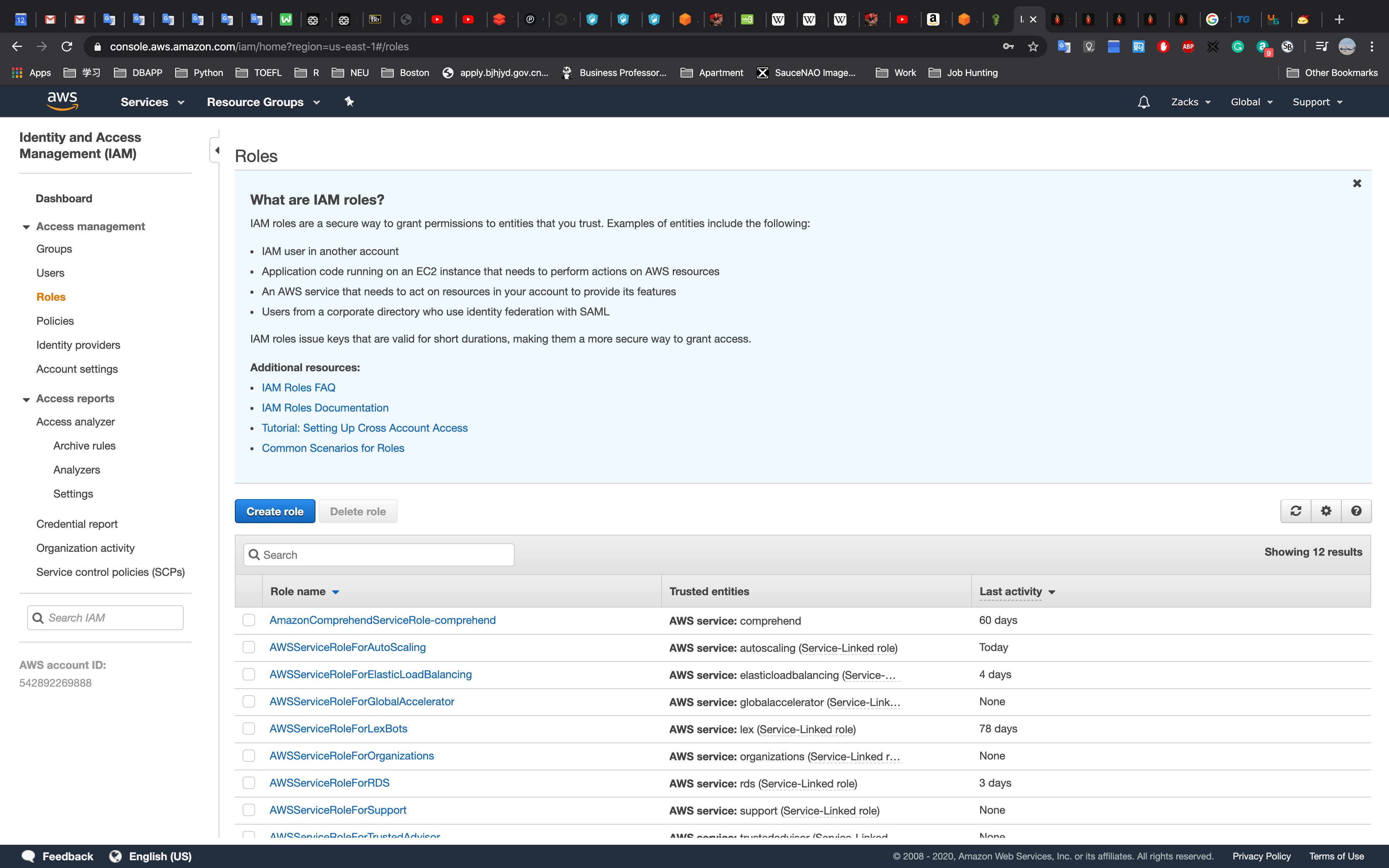1389x868 pixels.
Task: Navigate to Users in sidebar
Action: pos(50,273)
